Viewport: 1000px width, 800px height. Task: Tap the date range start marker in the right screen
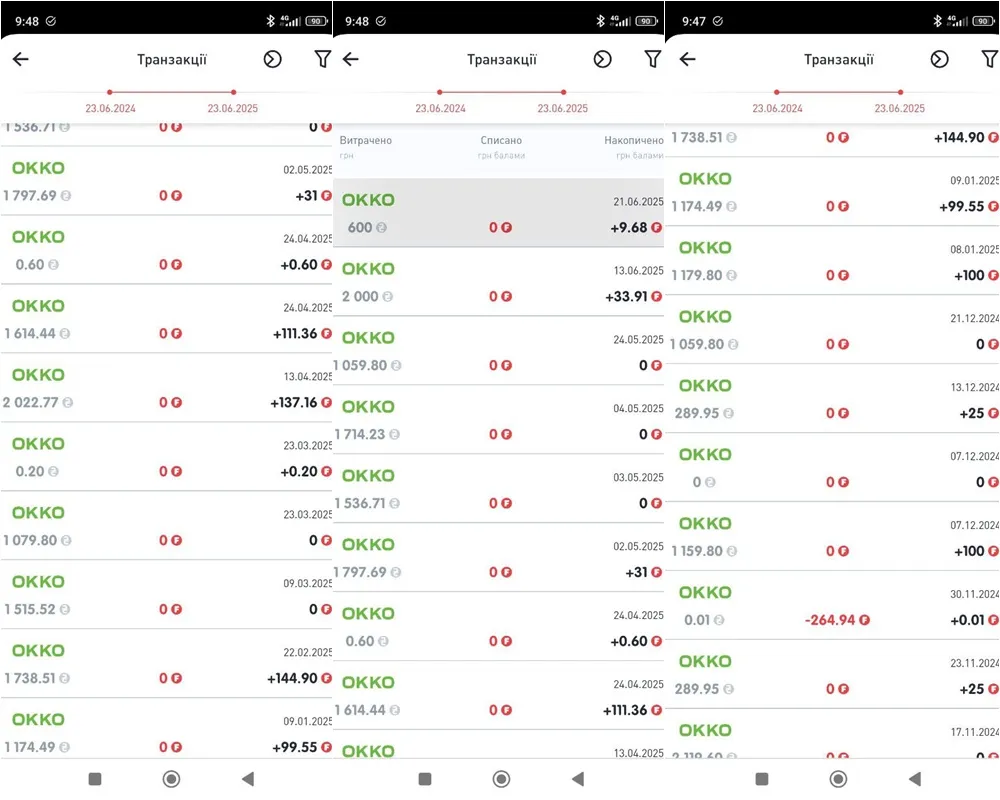tap(777, 92)
